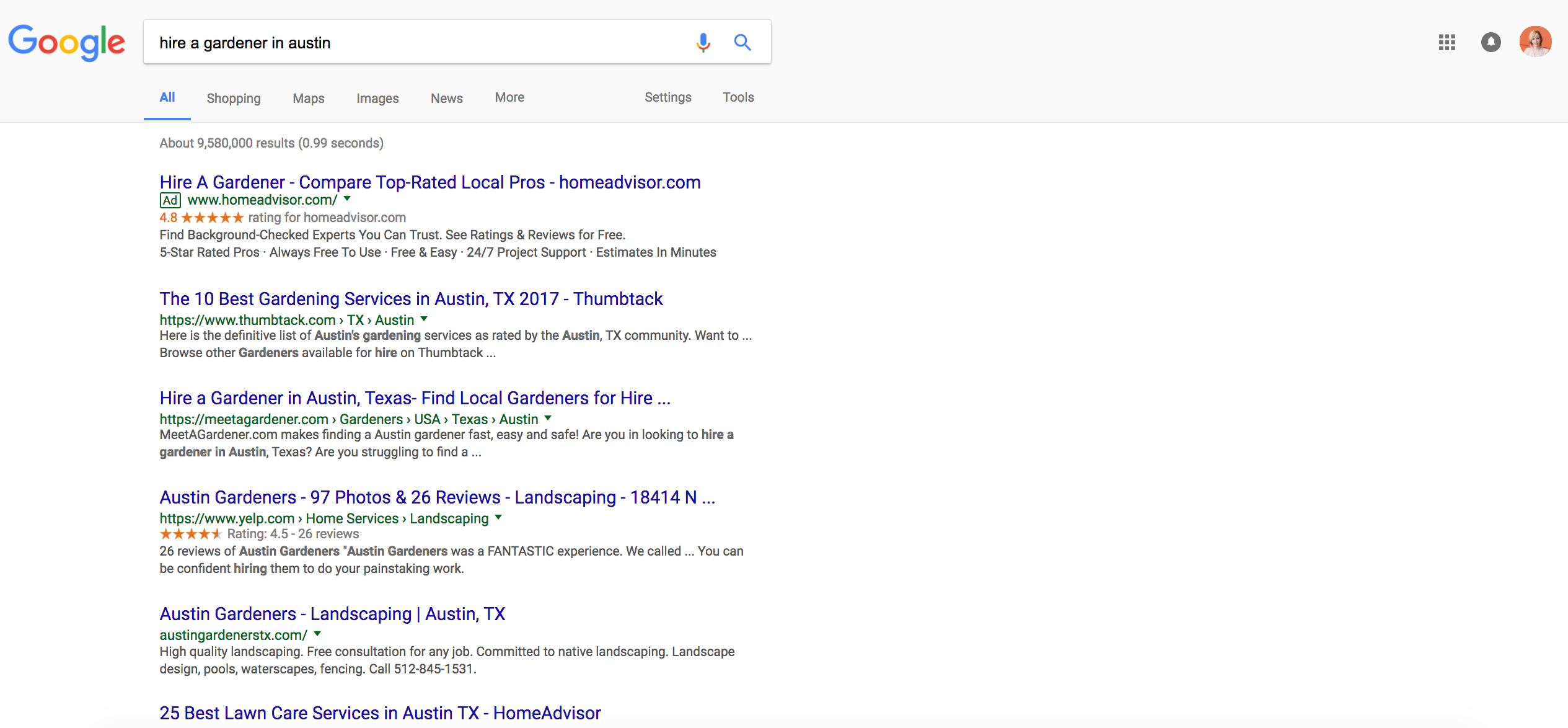The width and height of the screenshot is (1568, 728).
Task: Click the blue search magnifier icon
Action: tap(742, 42)
